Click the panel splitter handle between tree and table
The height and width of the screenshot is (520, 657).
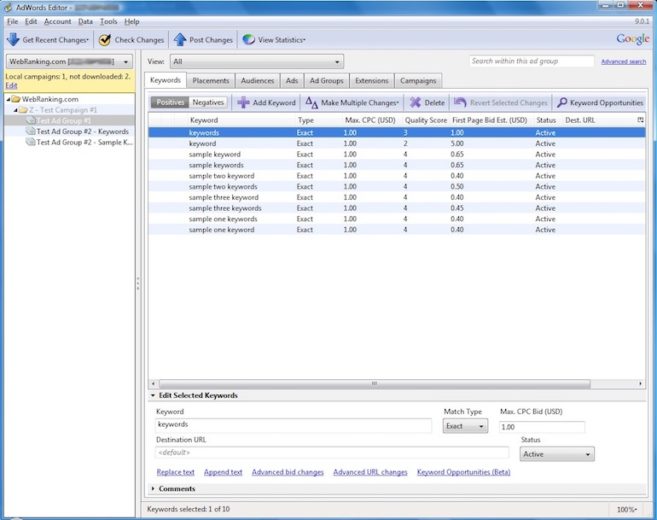click(138, 284)
